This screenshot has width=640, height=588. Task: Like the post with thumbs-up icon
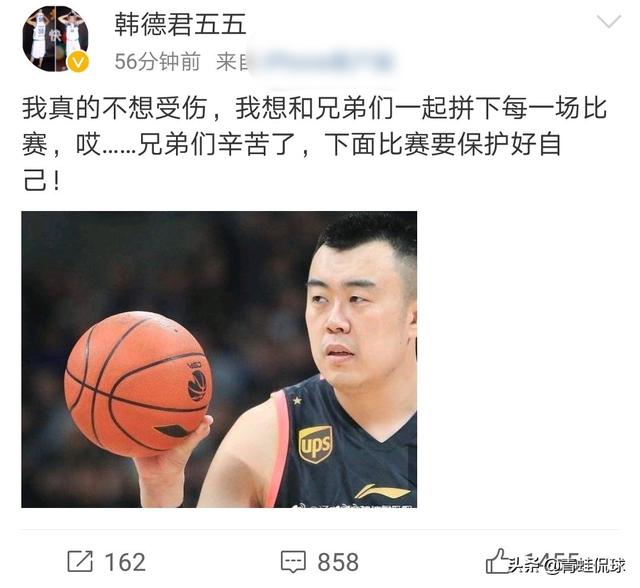[497, 561]
